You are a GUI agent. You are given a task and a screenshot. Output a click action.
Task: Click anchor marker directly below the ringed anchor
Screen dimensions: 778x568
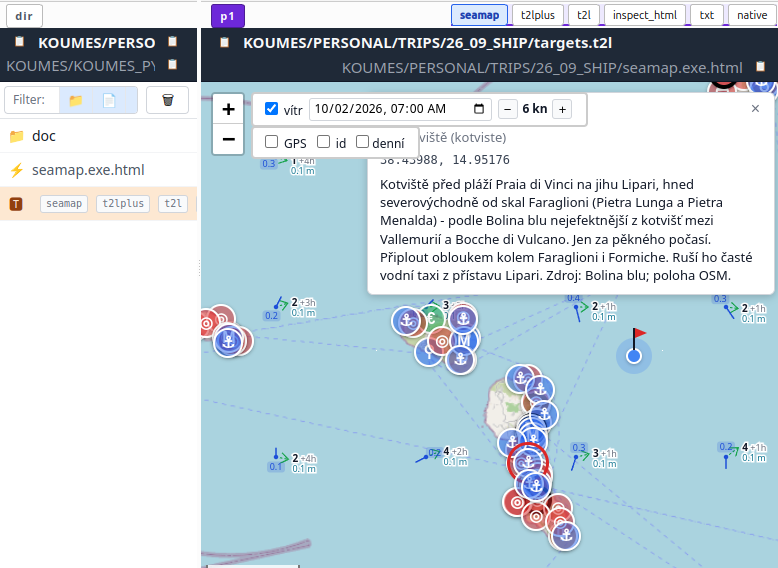[535, 485]
